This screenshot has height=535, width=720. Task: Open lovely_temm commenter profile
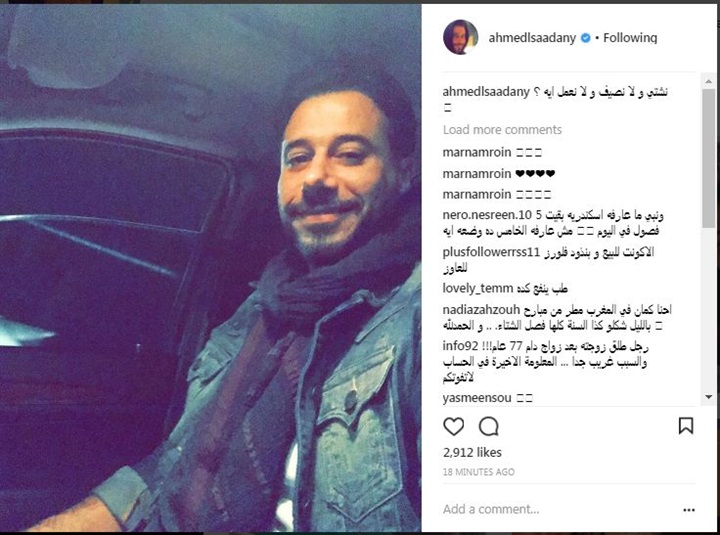click(478, 289)
